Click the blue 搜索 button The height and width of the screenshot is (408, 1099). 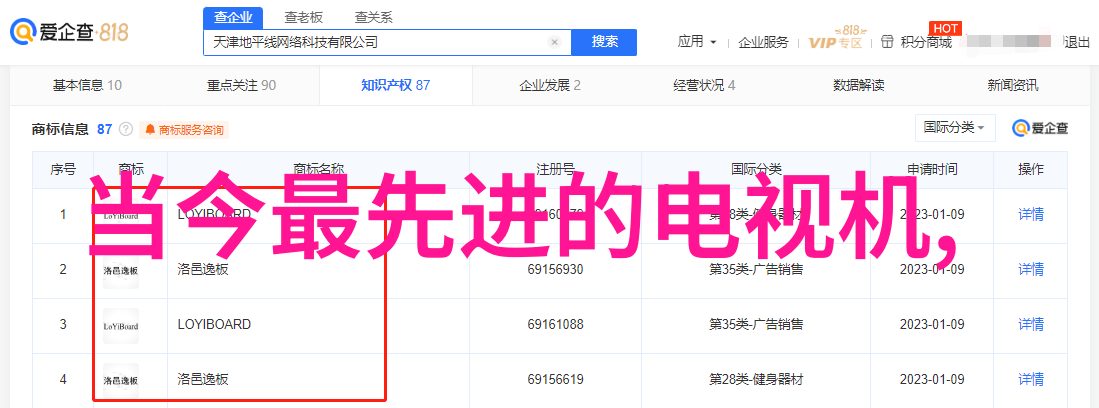(604, 42)
